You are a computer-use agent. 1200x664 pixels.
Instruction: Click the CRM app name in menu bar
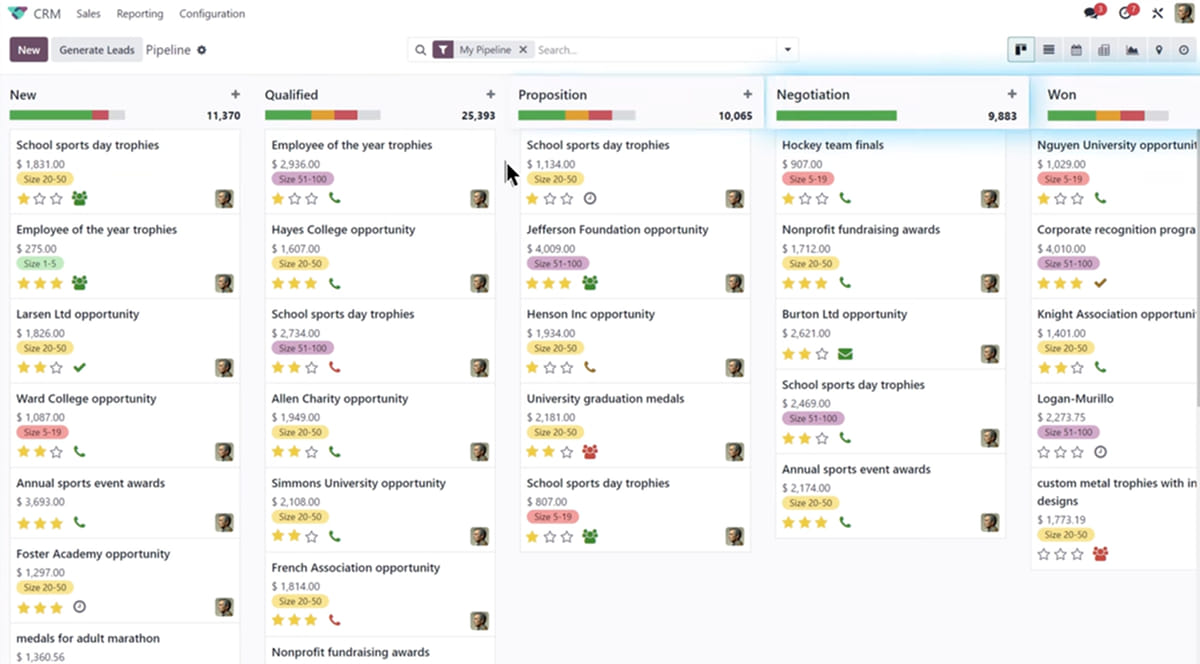pos(47,14)
